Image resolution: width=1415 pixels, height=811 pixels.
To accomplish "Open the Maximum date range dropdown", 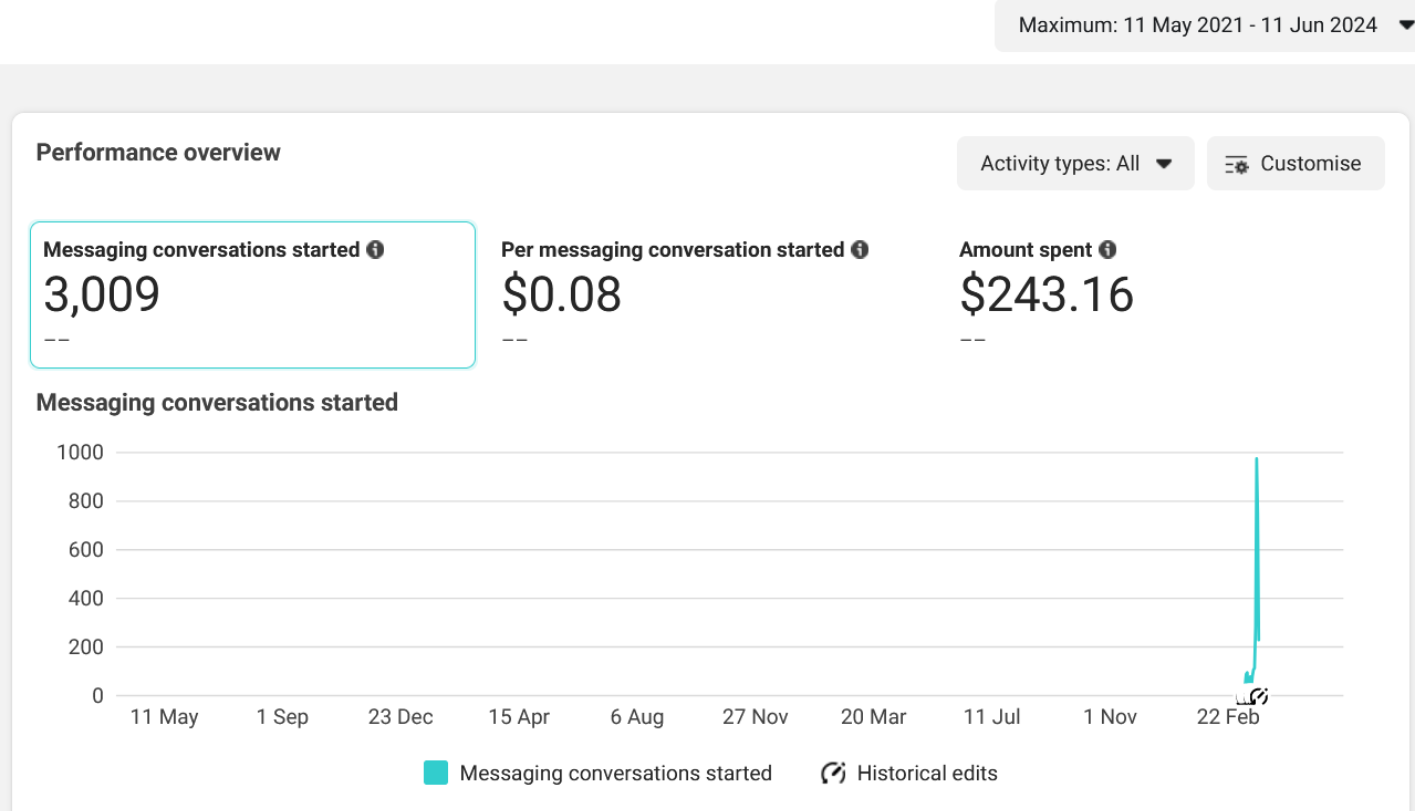I will click(x=1197, y=25).
